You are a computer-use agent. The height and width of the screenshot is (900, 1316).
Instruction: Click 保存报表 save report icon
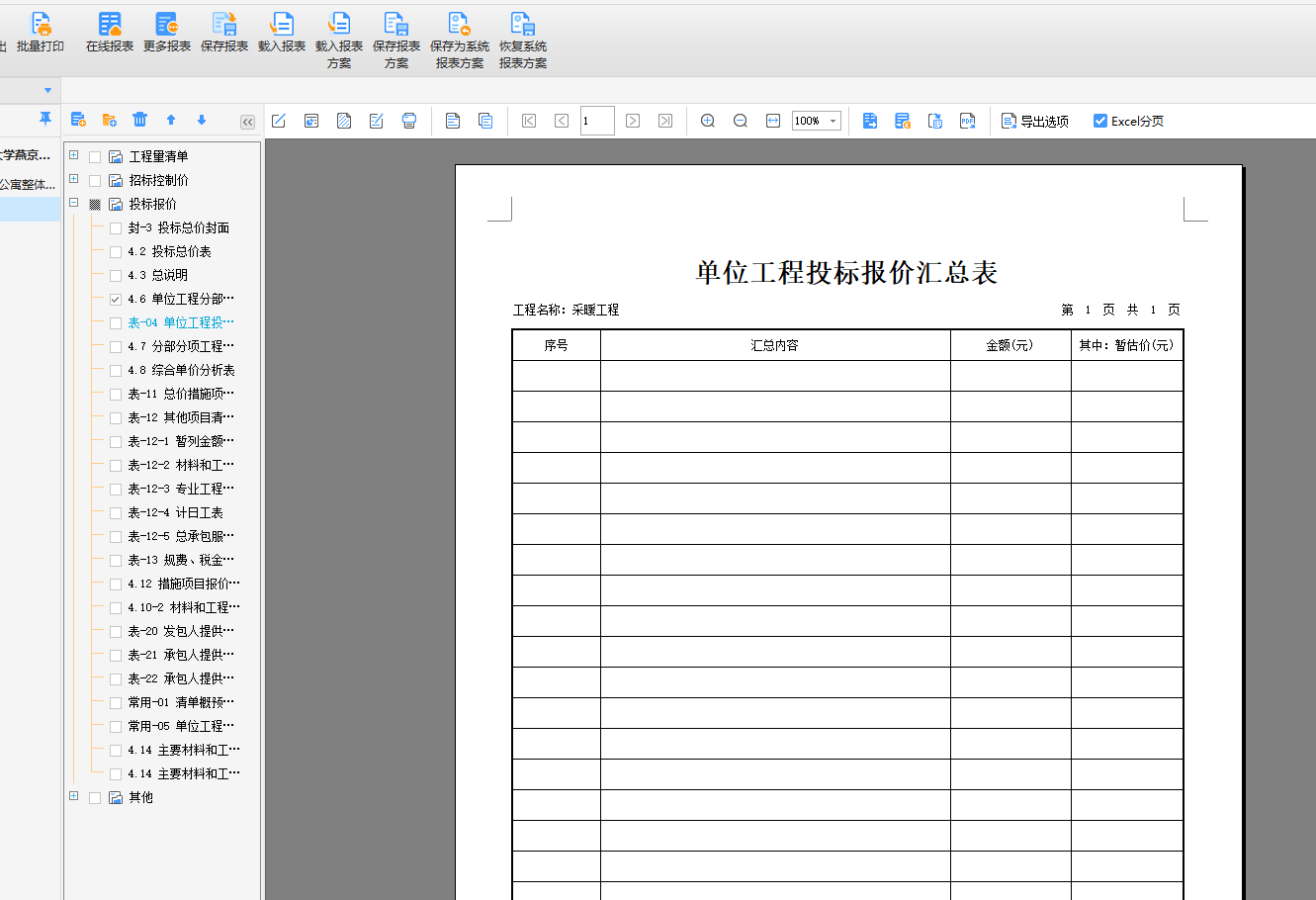pos(224,24)
